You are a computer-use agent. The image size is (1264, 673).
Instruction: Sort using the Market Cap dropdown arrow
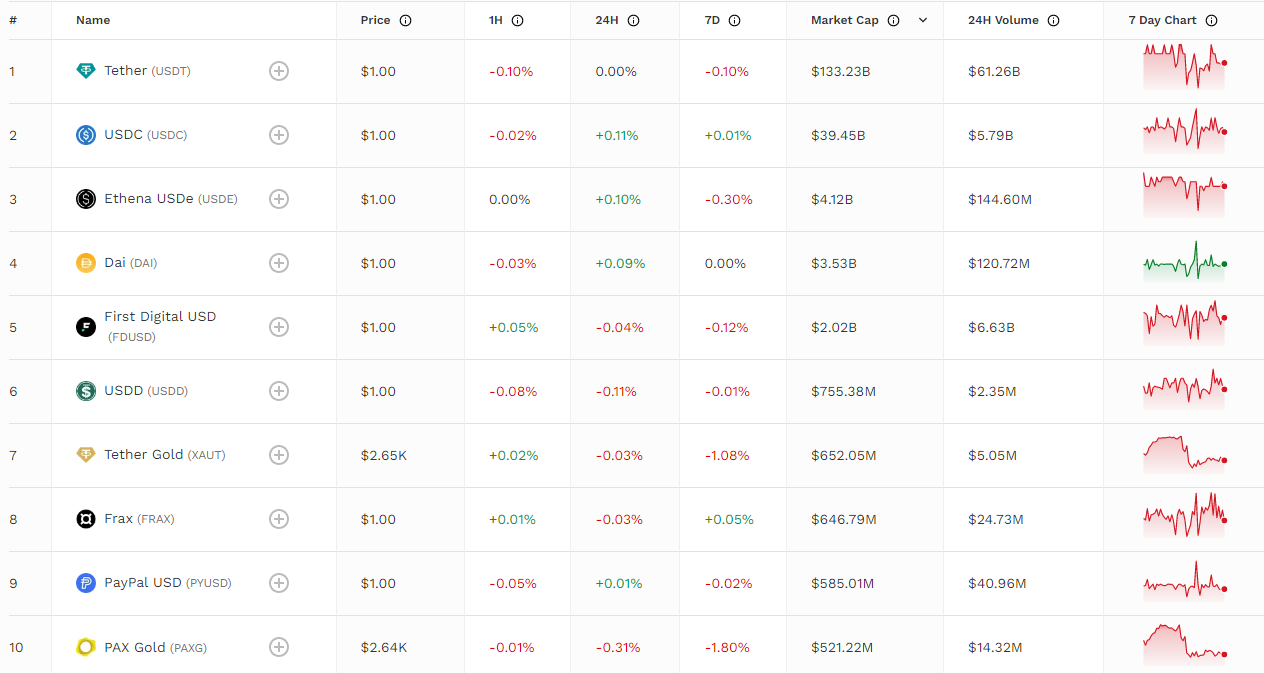922,21
